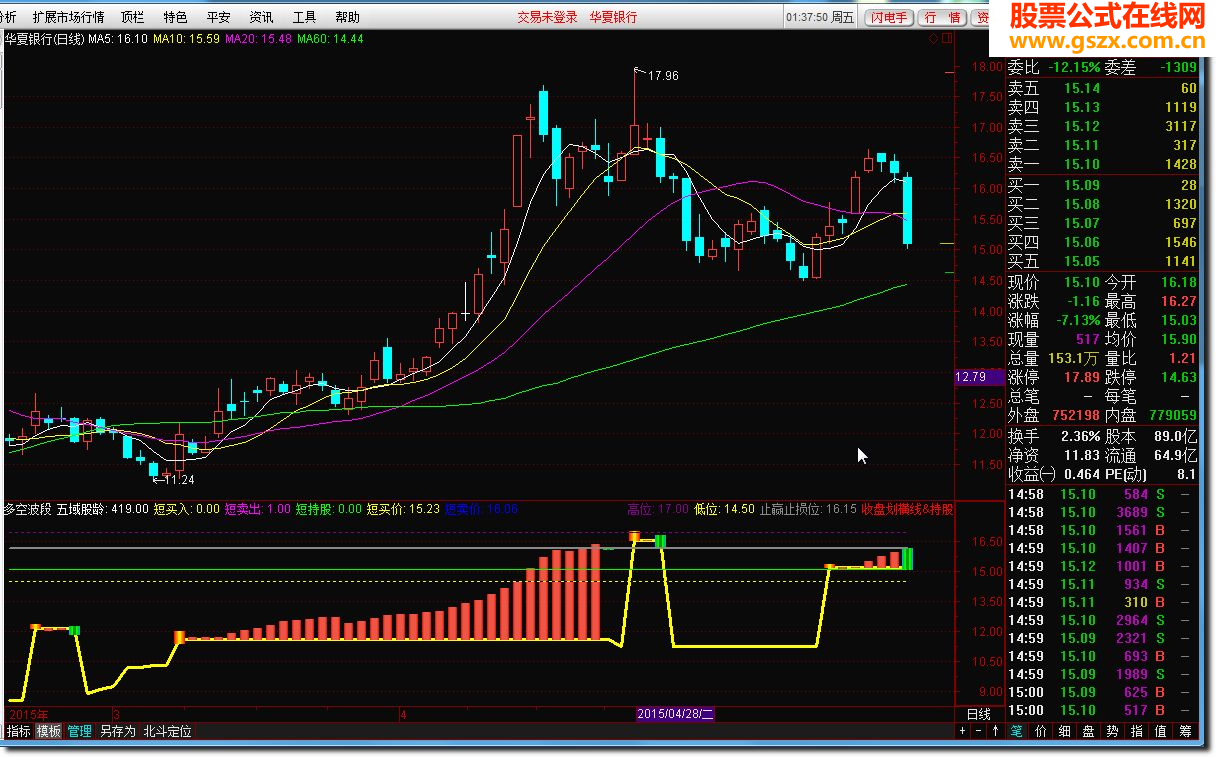
Task: Open the 工具 menu
Action: pos(304,17)
